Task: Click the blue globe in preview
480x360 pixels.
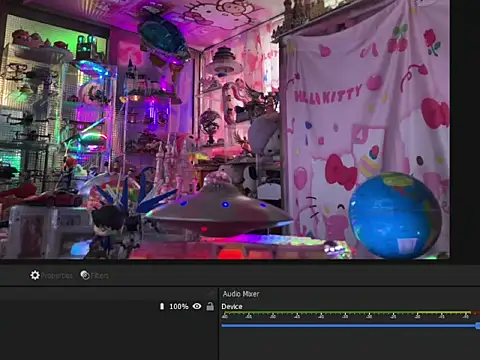Action: [x=395, y=215]
